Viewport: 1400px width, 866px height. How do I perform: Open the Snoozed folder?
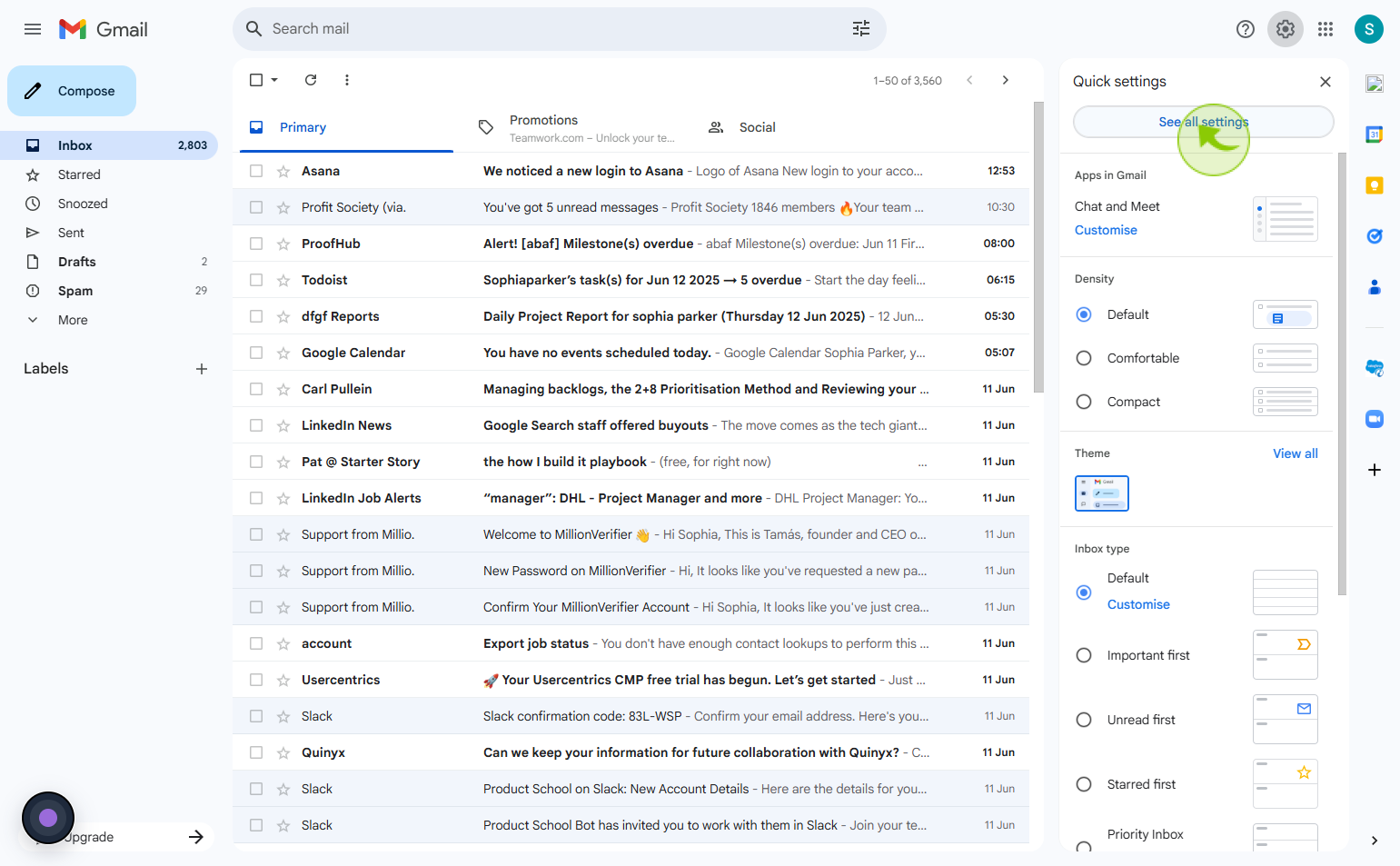pos(109,204)
